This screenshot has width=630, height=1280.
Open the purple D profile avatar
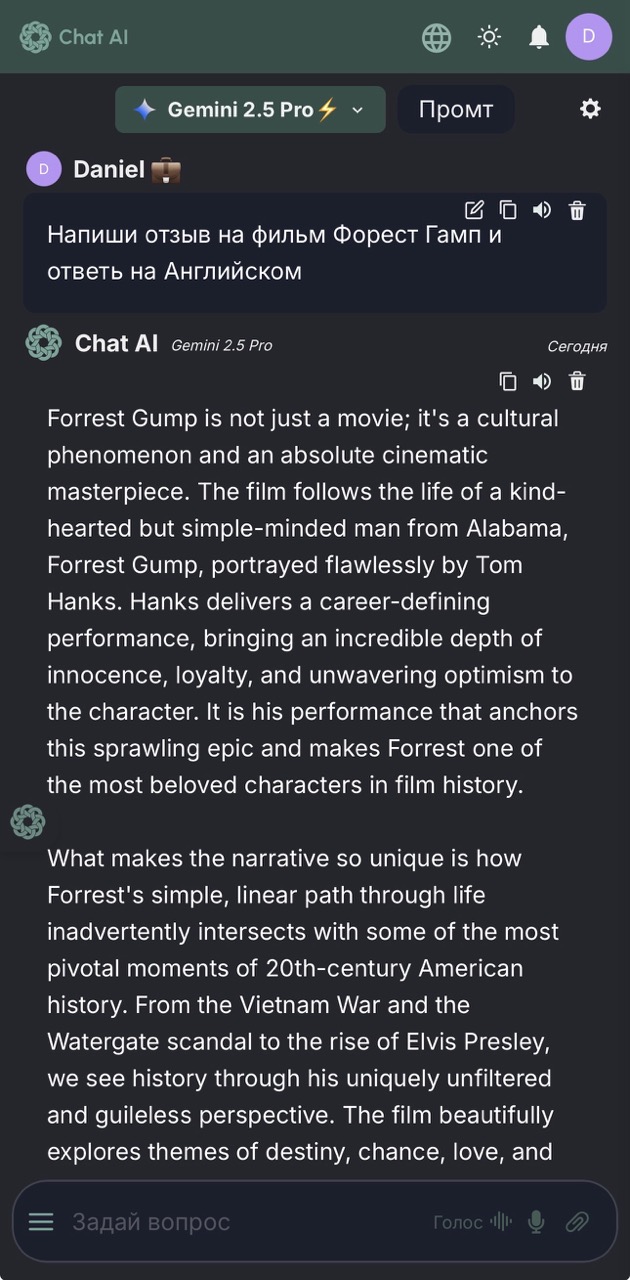[x=588, y=37]
